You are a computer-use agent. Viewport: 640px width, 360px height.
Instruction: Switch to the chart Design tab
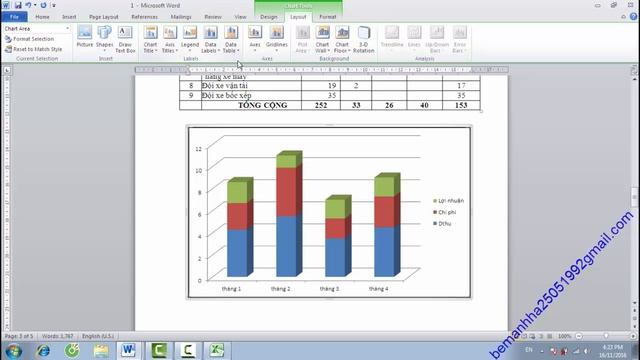click(x=269, y=17)
